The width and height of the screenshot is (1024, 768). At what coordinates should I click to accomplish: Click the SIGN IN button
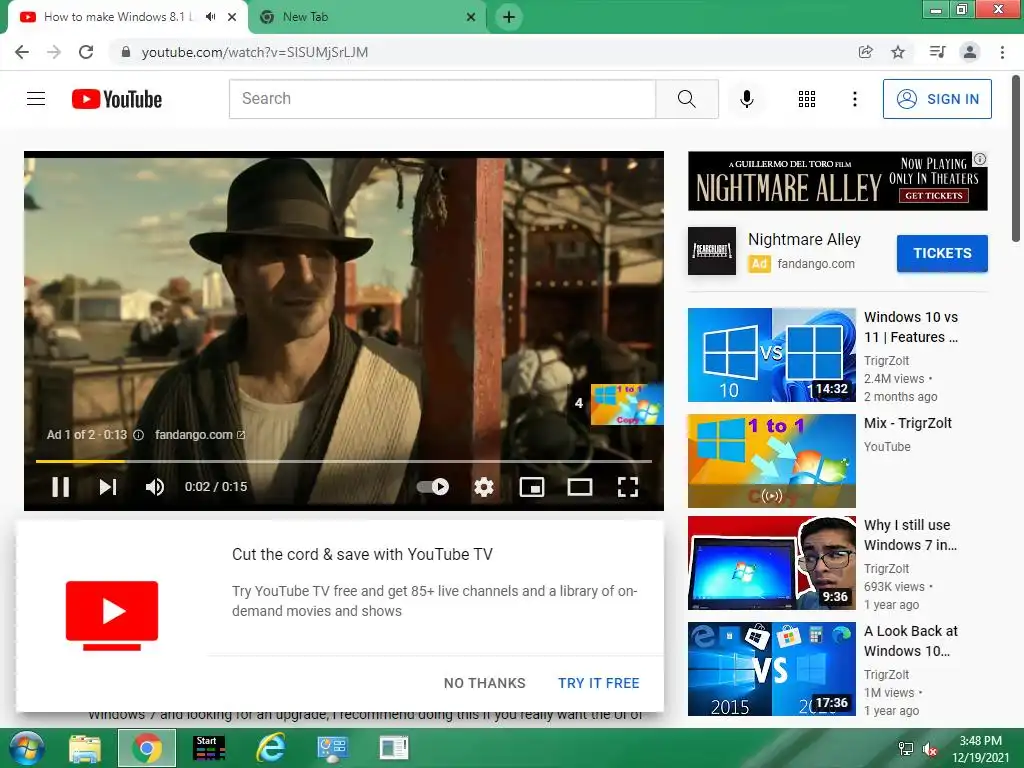937,99
